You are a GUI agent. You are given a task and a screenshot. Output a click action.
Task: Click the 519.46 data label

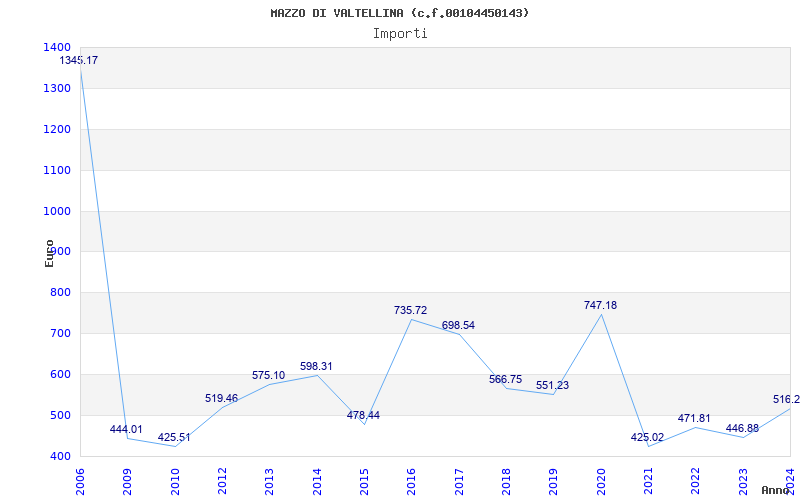point(221,398)
